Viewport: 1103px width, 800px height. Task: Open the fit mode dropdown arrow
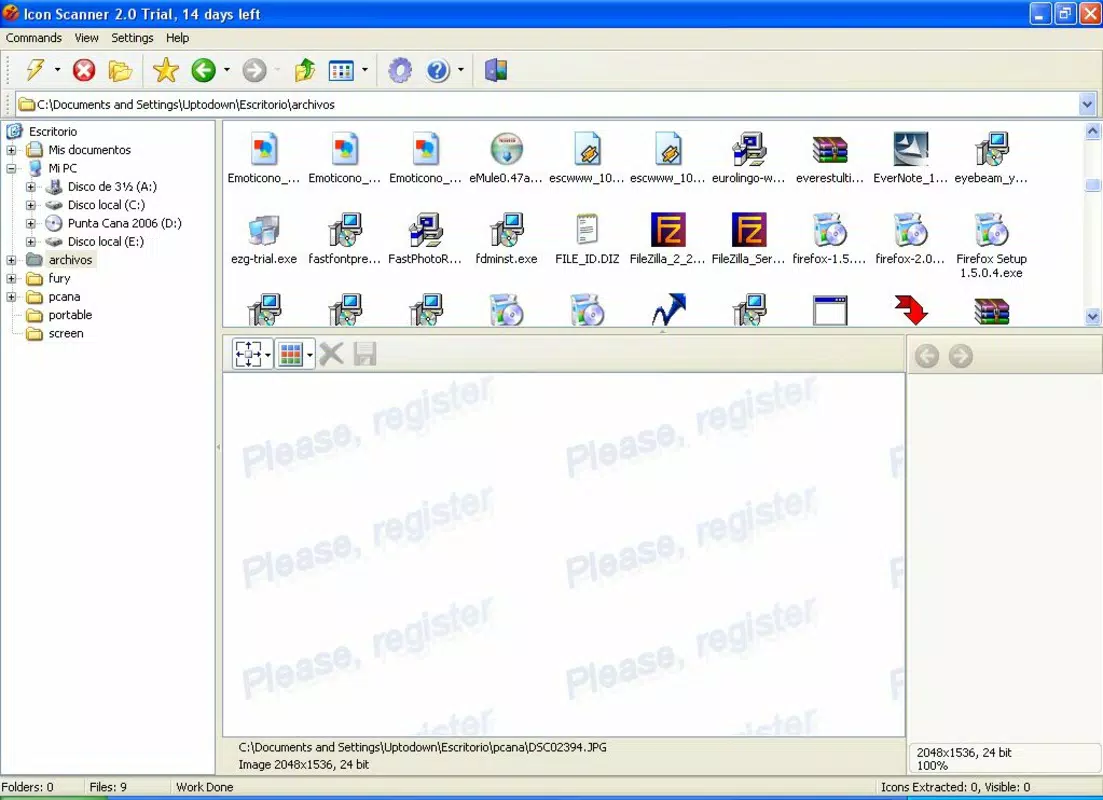(267, 354)
